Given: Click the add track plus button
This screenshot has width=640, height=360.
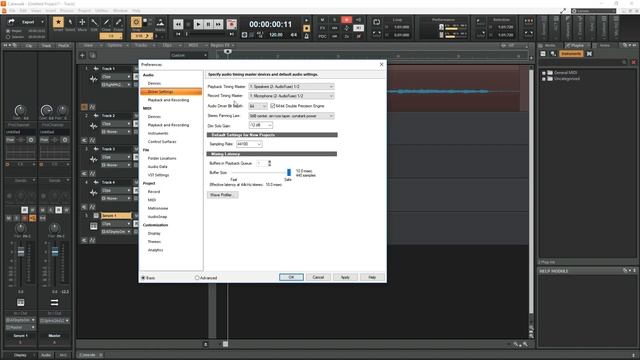Looking at the screenshot, I should pyautogui.click(x=82, y=56).
